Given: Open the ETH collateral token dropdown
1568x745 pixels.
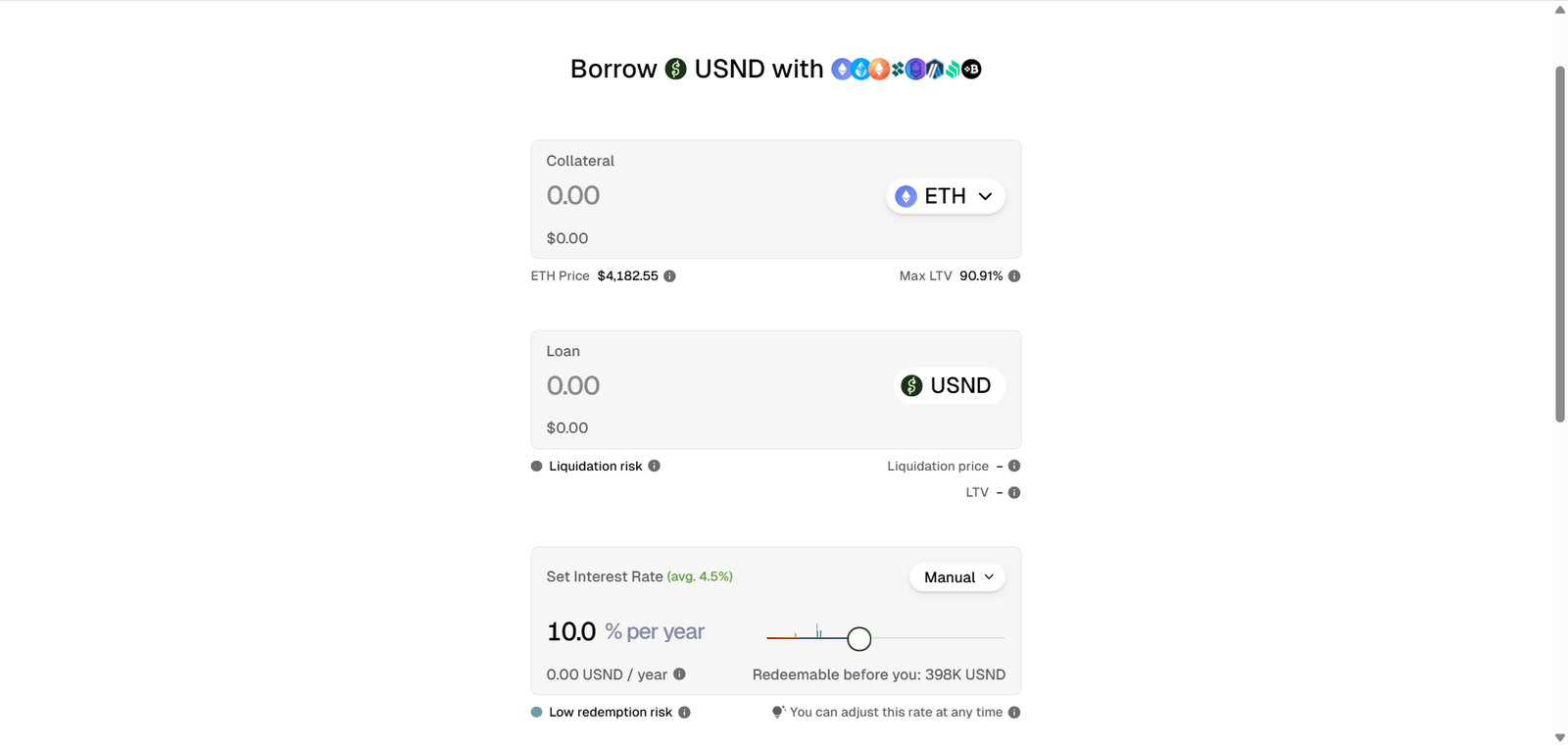Looking at the screenshot, I should tap(945, 196).
